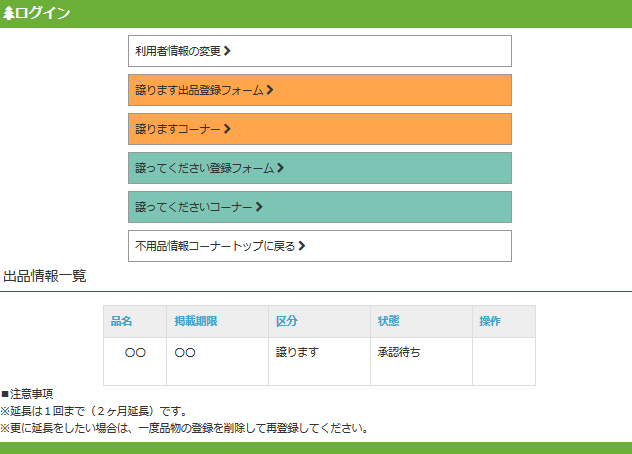Click chevron beside 不用品情報コーナートップに戻る
The width and height of the screenshot is (632, 454).
point(302,246)
